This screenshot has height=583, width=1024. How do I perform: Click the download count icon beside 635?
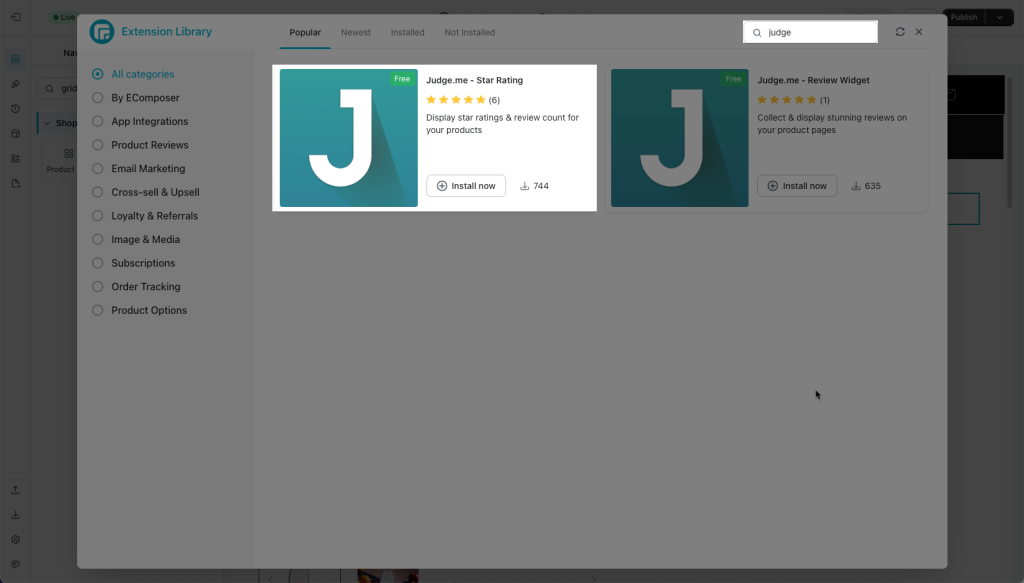[x=856, y=186]
